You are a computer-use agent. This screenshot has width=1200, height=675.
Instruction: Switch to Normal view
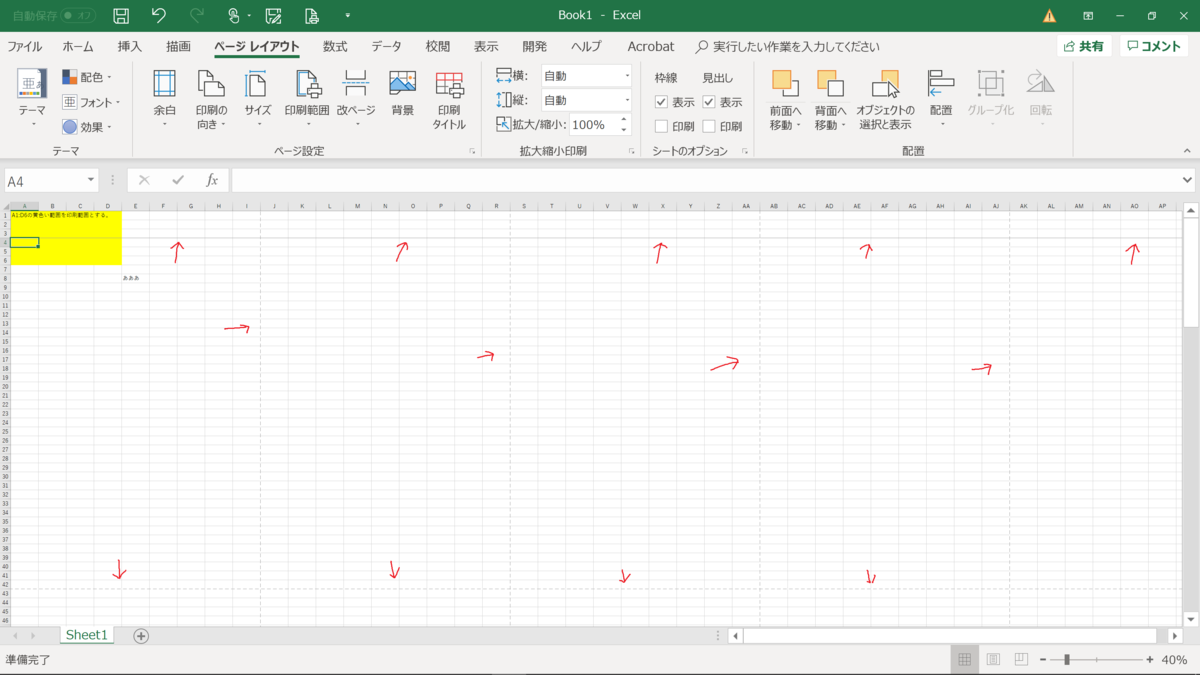[964, 660]
